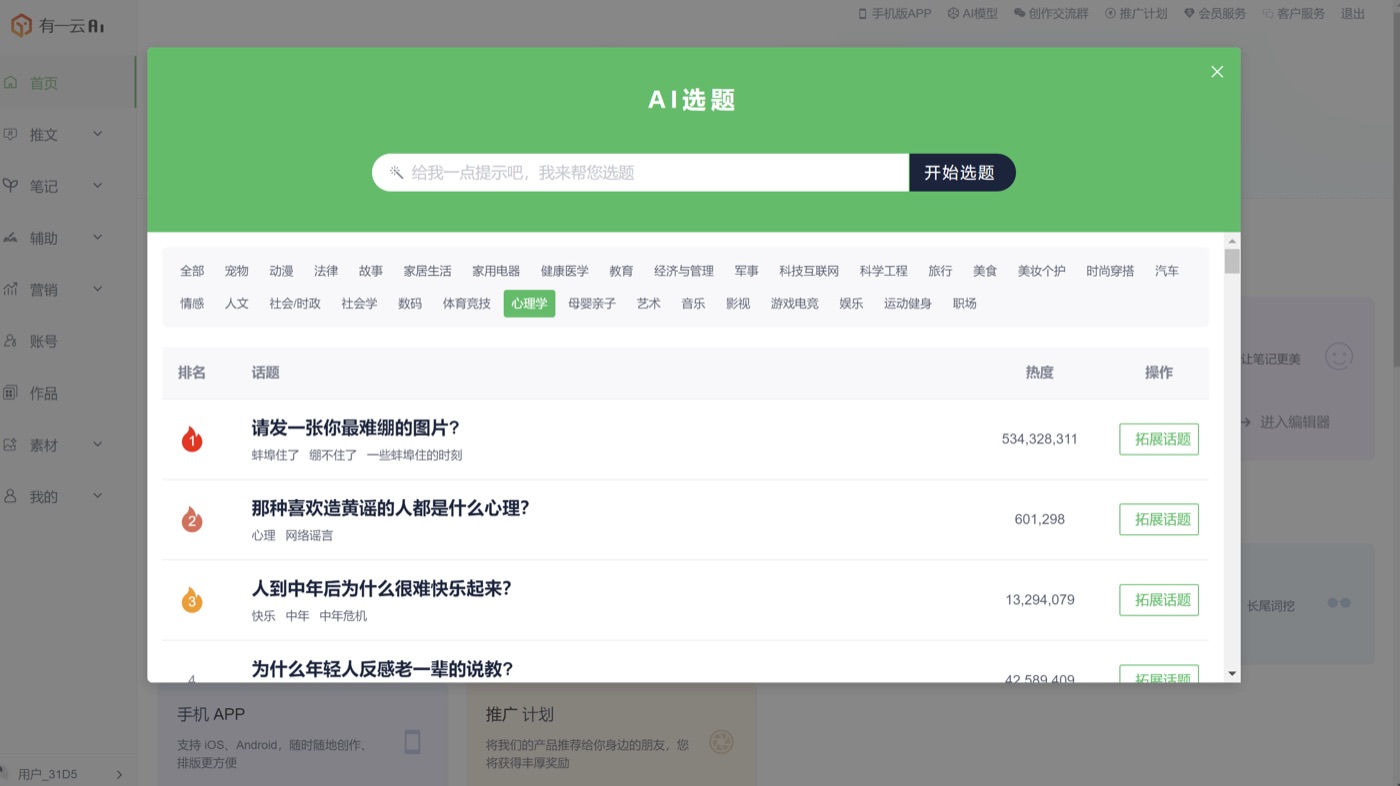
Task: Select the 科技互联网 category tab
Action: [x=809, y=271]
